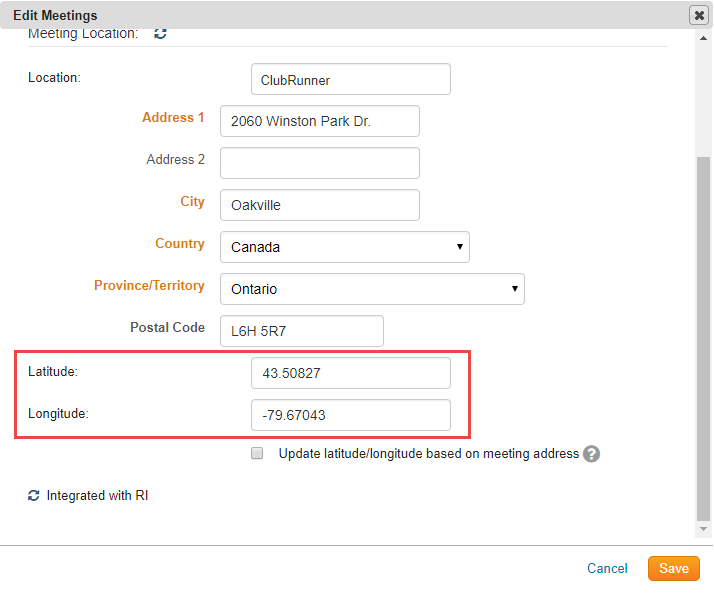Open the help question mark icon
This screenshot has height=594, width=714.
[x=591, y=454]
